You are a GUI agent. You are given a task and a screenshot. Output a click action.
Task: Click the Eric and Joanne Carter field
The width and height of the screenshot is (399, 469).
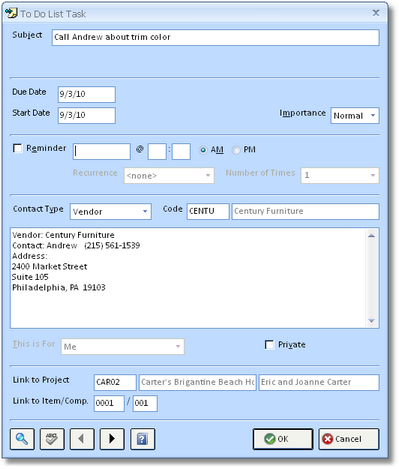pos(319,382)
